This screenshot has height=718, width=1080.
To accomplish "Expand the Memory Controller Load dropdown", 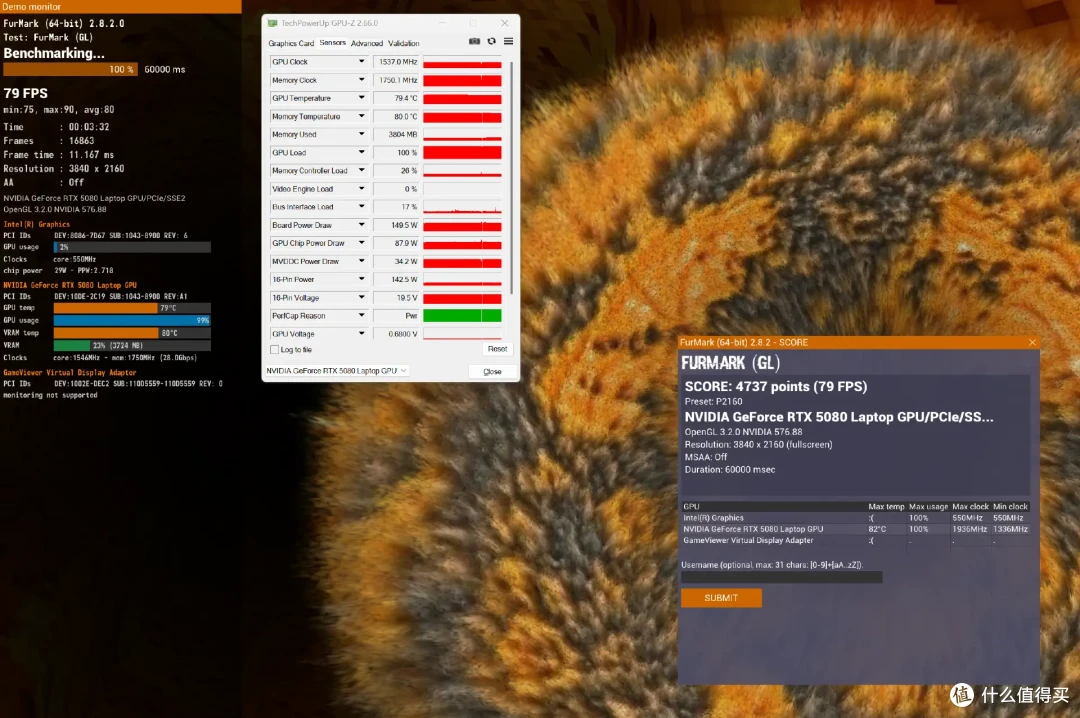I will click(x=361, y=170).
